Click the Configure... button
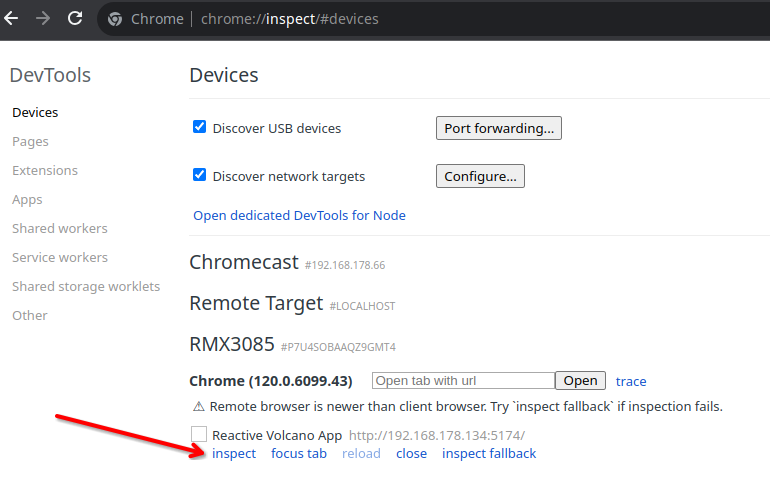 (480, 176)
